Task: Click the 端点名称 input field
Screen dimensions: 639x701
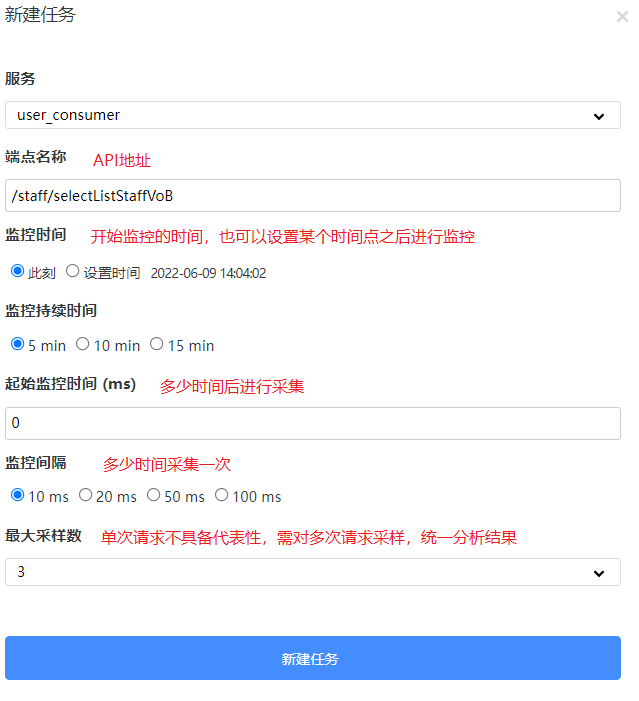Action: click(x=312, y=195)
